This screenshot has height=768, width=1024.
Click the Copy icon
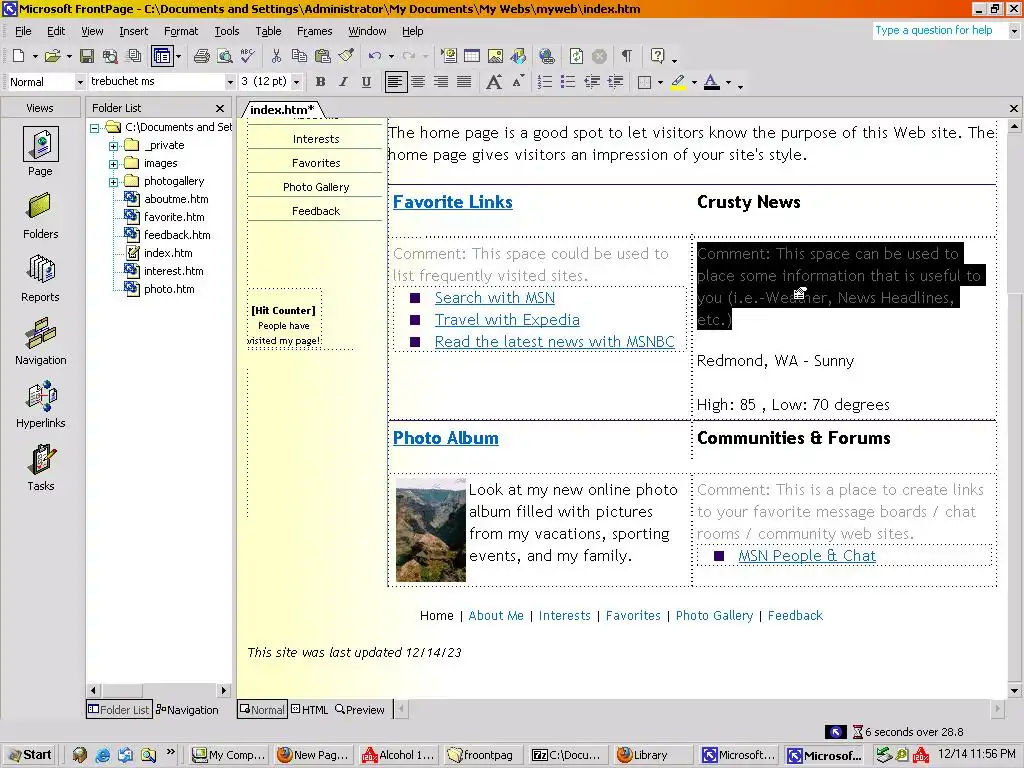click(x=299, y=56)
